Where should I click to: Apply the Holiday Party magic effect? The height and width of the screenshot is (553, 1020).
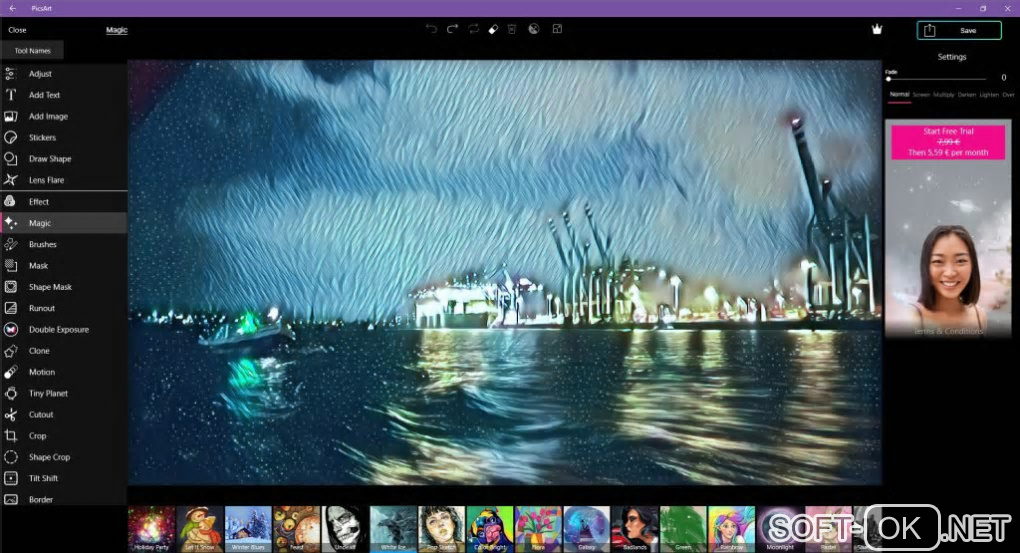(152, 530)
